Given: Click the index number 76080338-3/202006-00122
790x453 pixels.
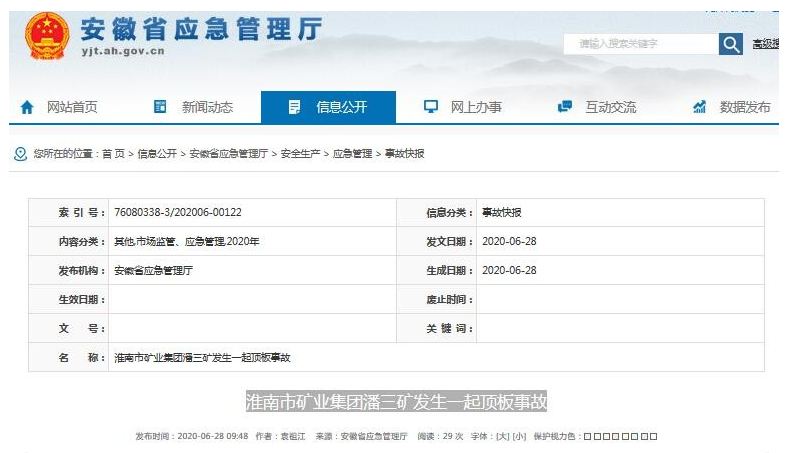Looking at the screenshot, I should pyautogui.click(x=178, y=213).
